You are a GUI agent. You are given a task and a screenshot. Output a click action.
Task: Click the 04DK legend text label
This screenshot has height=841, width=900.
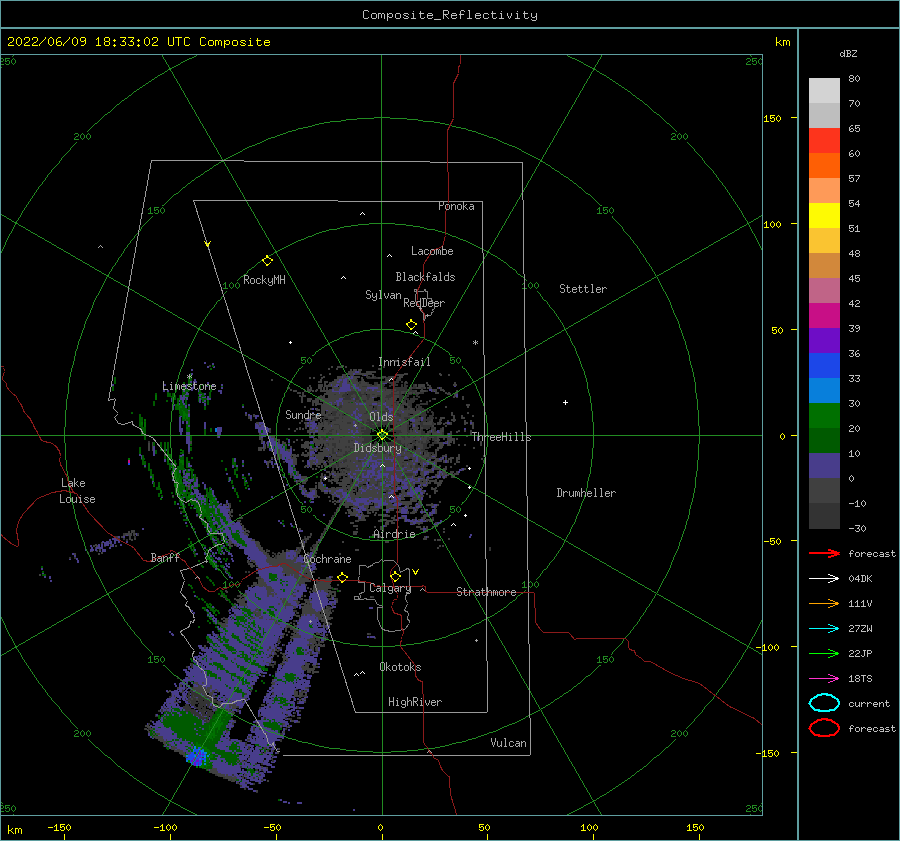(860, 578)
